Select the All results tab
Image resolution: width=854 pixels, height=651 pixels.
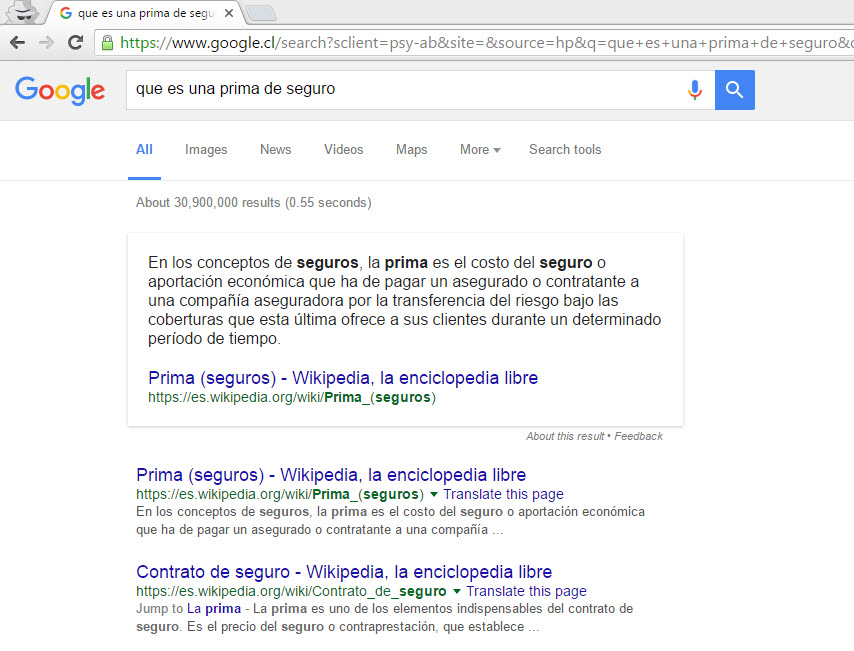[x=144, y=150]
